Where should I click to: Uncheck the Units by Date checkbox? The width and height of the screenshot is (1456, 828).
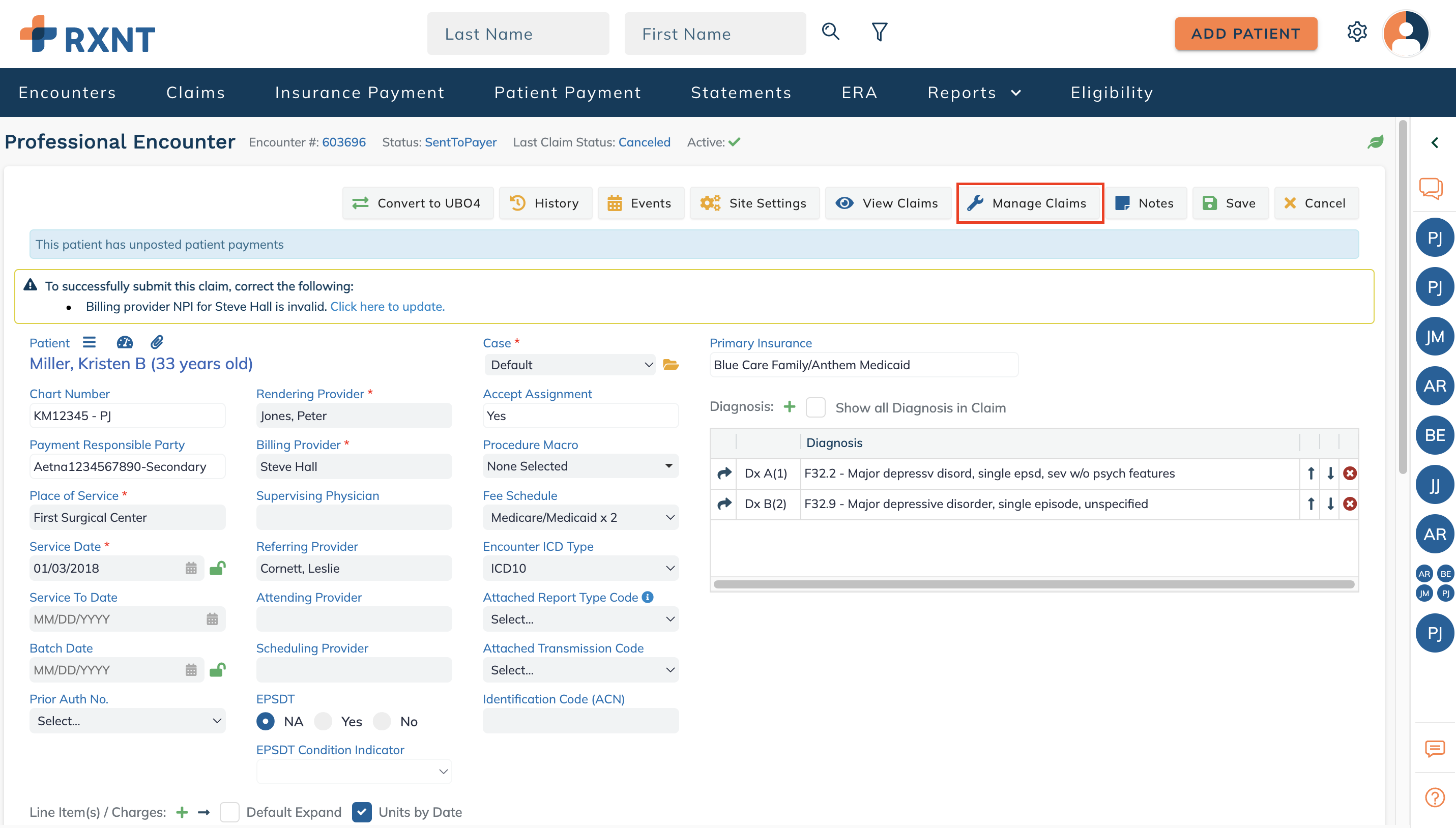362,812
